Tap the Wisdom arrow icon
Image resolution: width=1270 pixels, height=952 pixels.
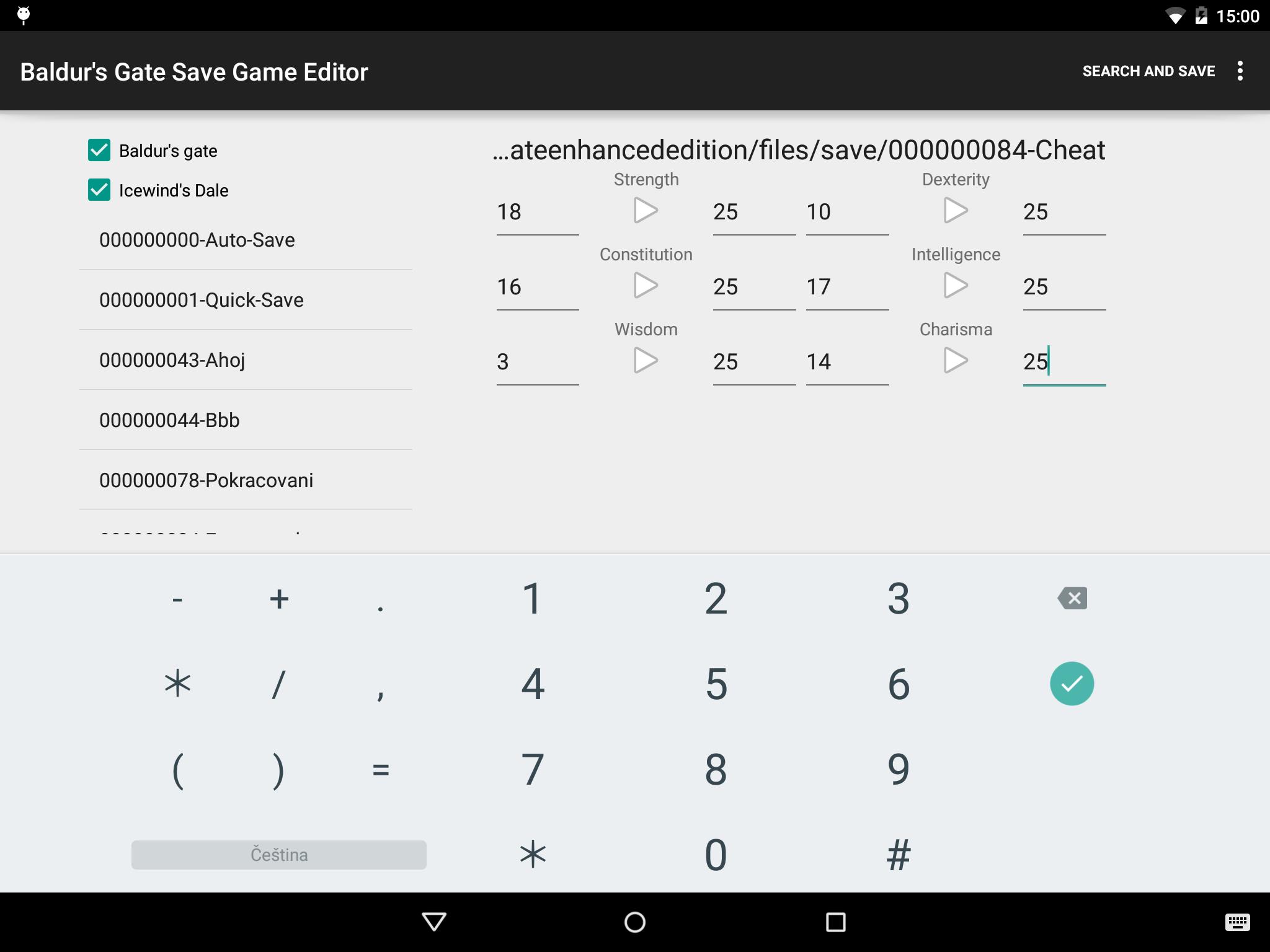tap(646, 361)
